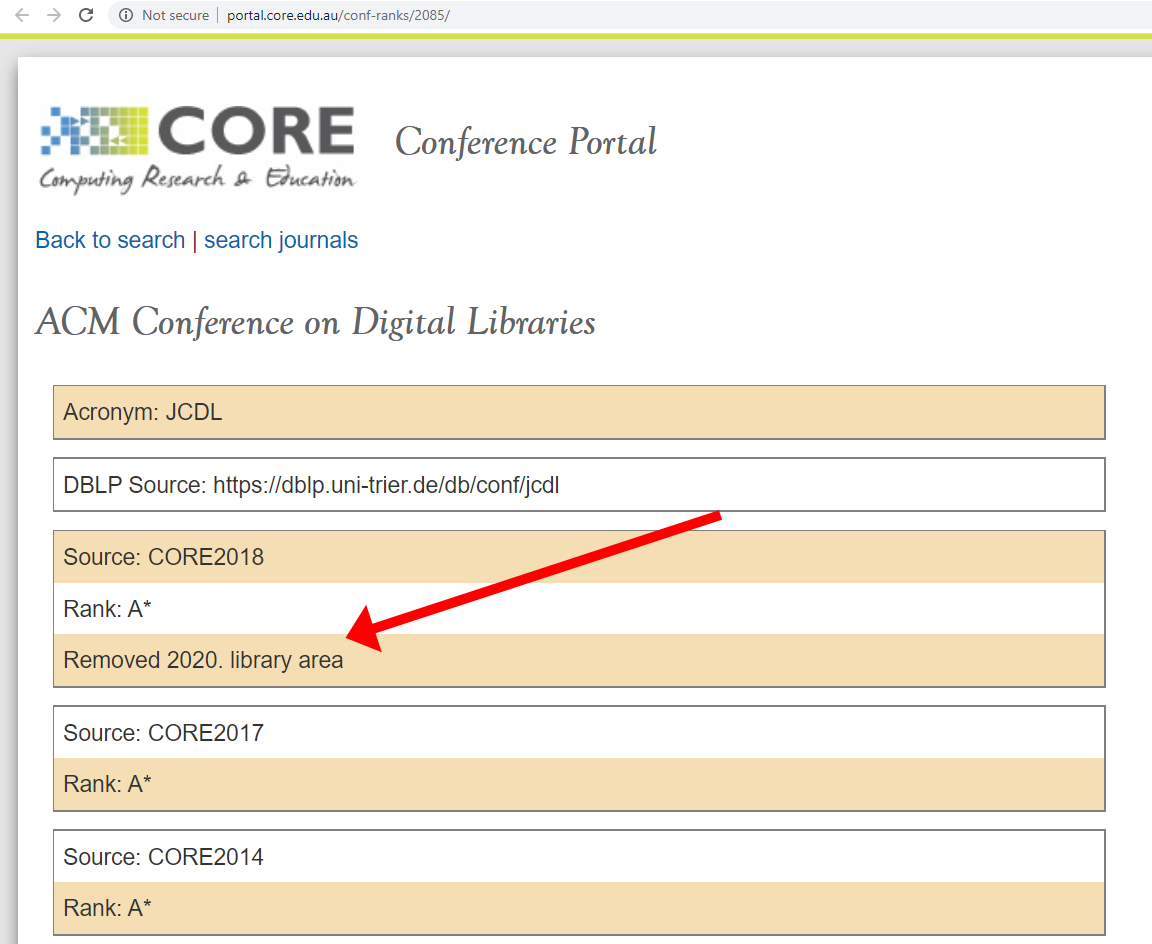Click the Conference Portal heading
Screen dimensions: 1152x944
click(x=526, y=142)
